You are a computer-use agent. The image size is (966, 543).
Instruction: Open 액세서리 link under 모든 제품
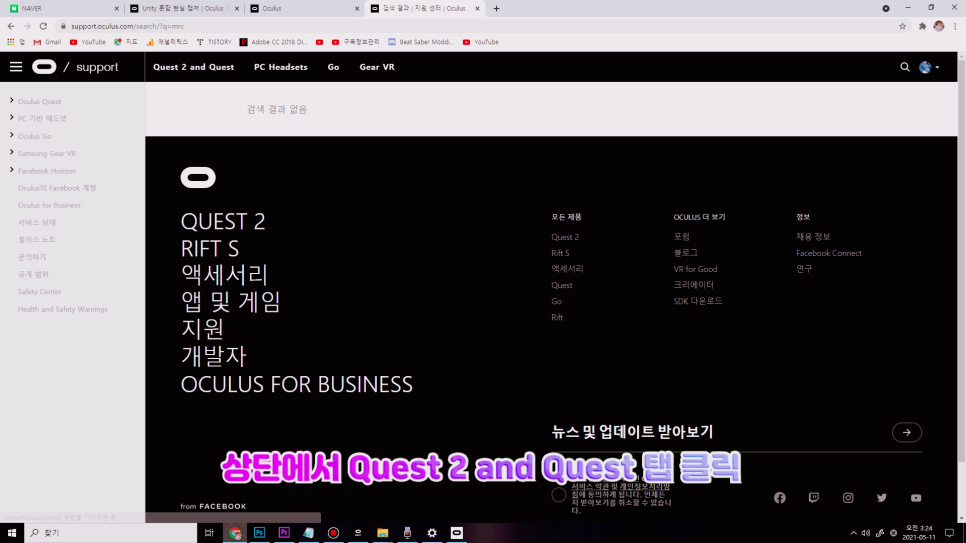[567, 269]
